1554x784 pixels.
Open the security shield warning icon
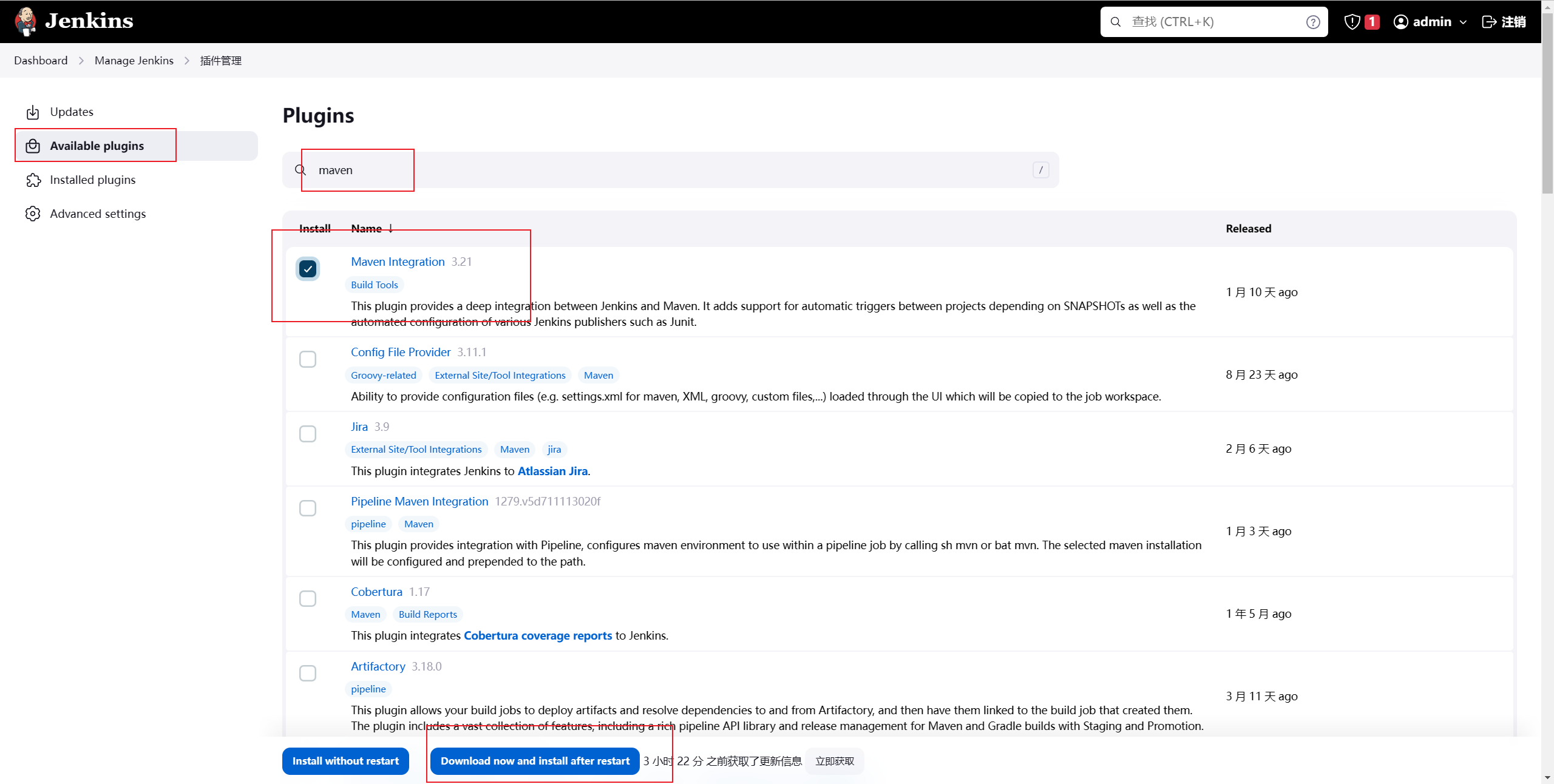point(1352,22)
